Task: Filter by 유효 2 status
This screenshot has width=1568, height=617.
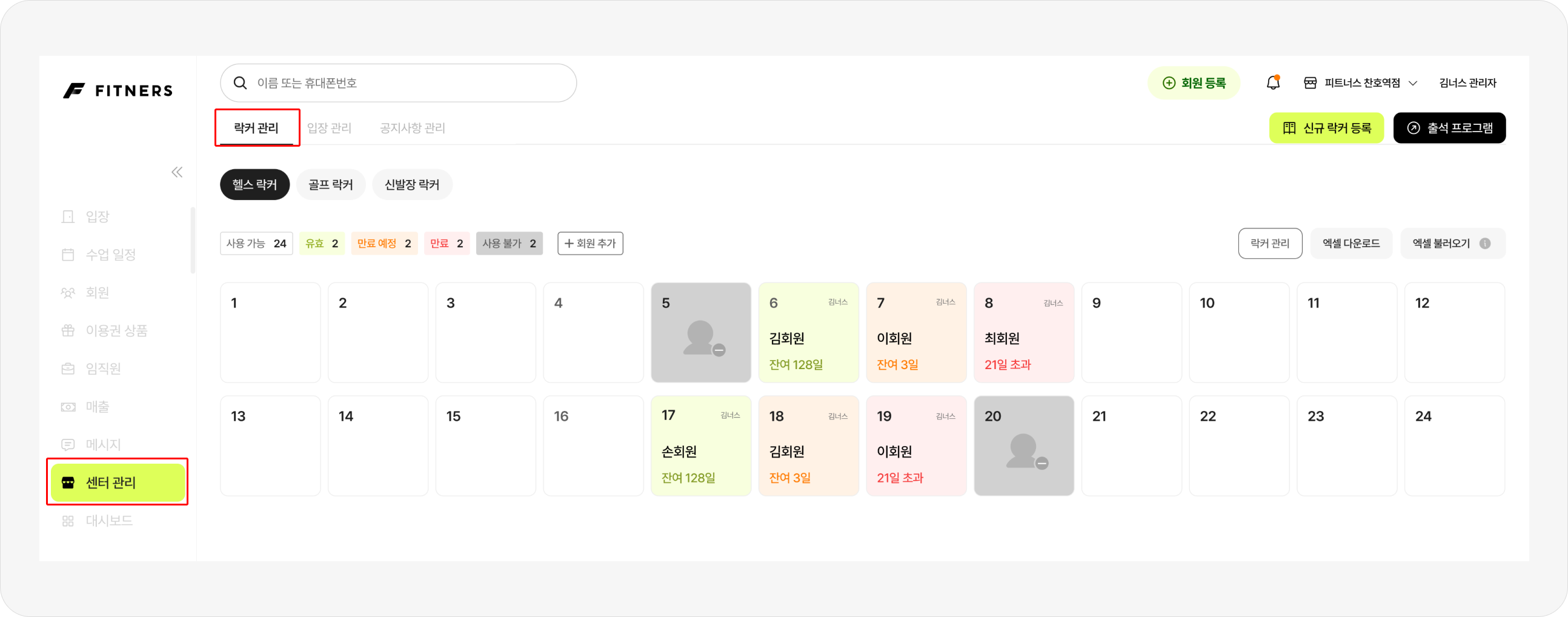Action: coord(322,244)
